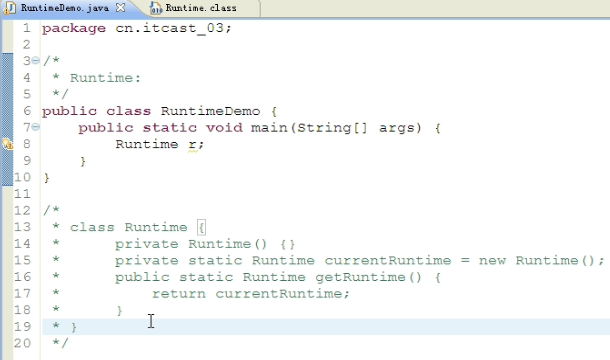The image size is (610, 360).
Task: Click private Runtime() {} on line 14
Action: 205,244
